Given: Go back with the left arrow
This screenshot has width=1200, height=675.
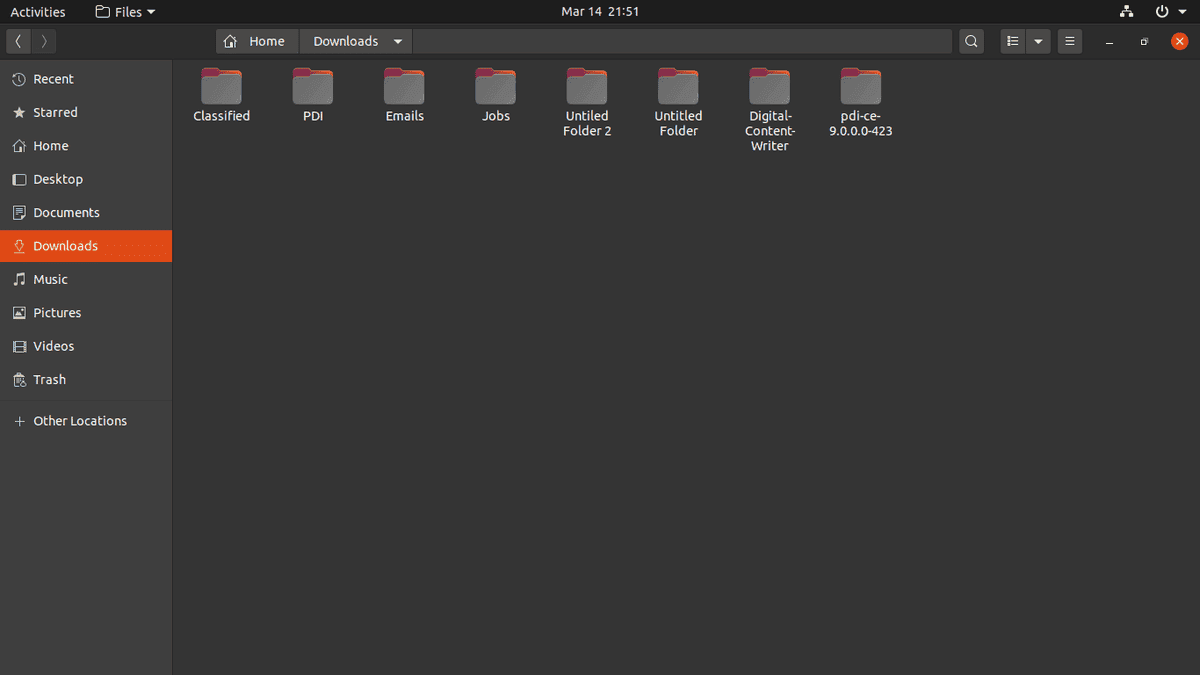Looking at the screenshot, I should 18,41.
